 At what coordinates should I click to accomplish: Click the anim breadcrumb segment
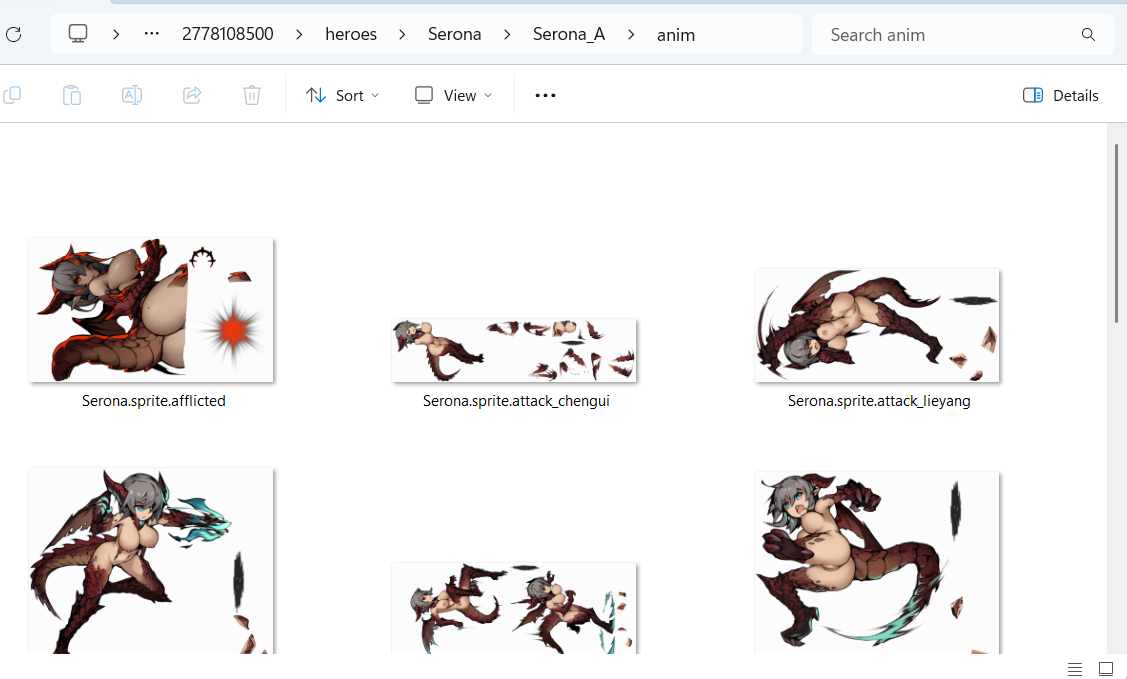(x=676, y=35)
